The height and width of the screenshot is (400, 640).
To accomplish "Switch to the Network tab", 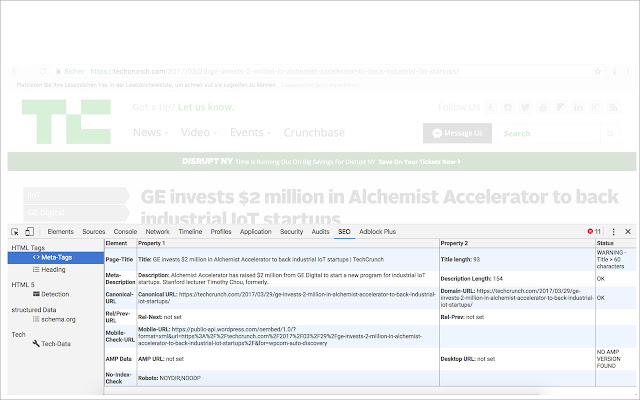I will click(x=158, y=231).
